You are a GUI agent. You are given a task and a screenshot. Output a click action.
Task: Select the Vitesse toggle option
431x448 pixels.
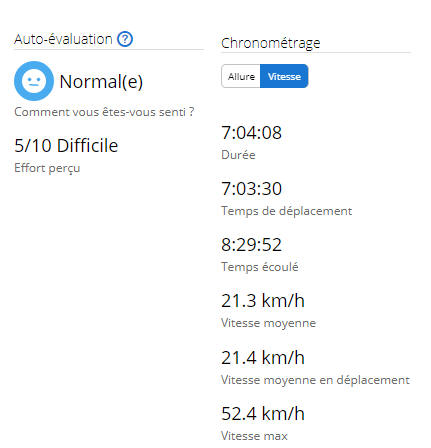[284, 76]
